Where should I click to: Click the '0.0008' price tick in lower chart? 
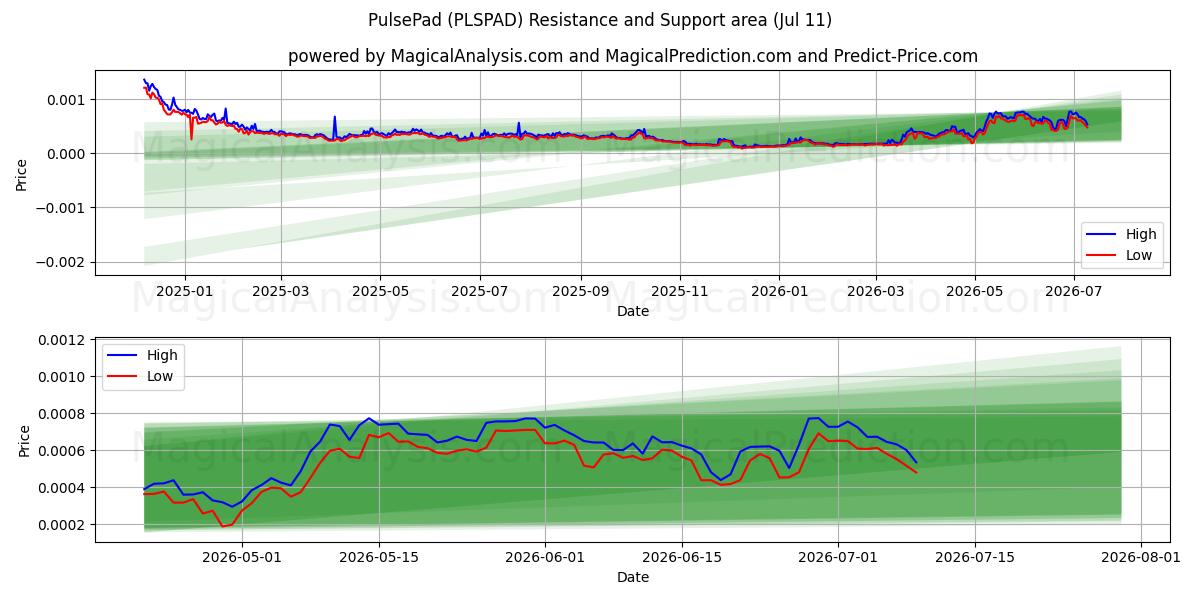click(65, 414)
